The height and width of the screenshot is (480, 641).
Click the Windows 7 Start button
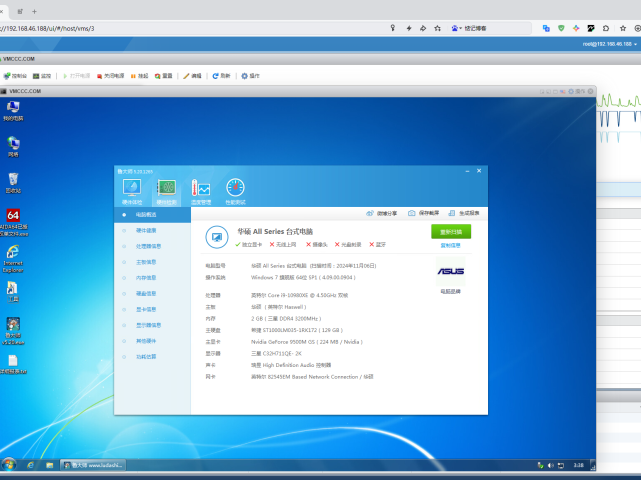[x=9, y=465]
